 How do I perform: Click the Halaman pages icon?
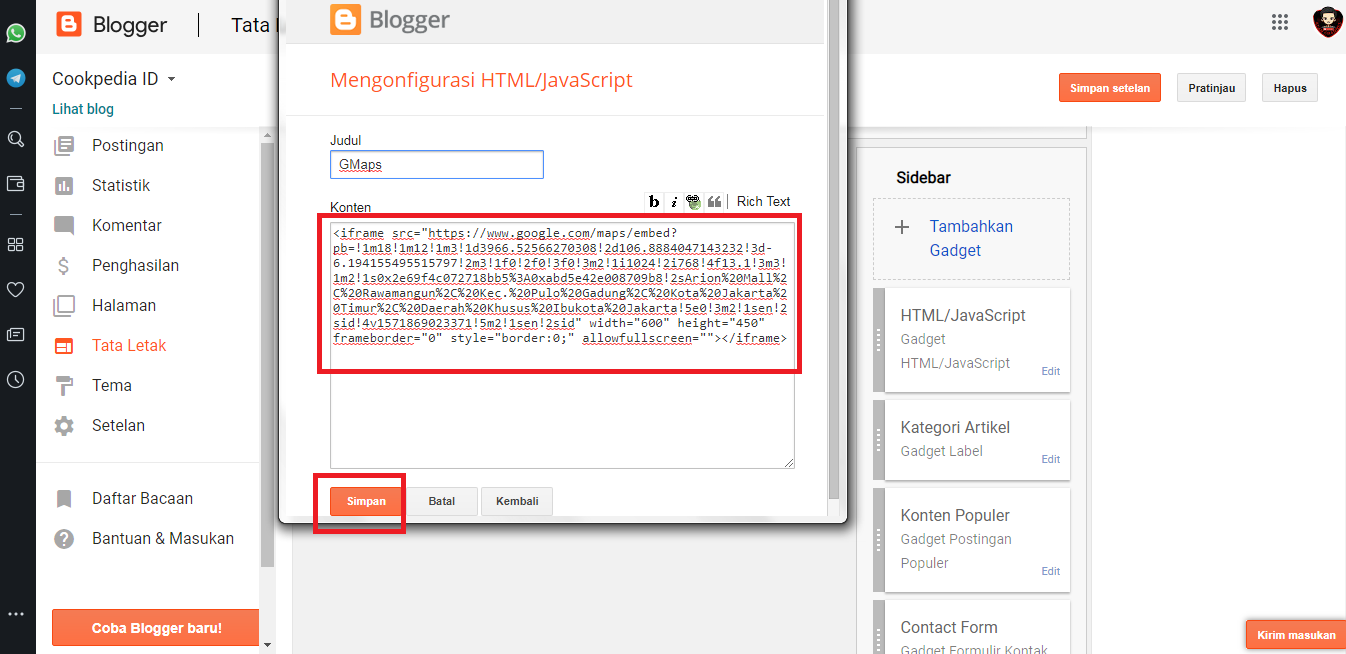coord(64,305)
